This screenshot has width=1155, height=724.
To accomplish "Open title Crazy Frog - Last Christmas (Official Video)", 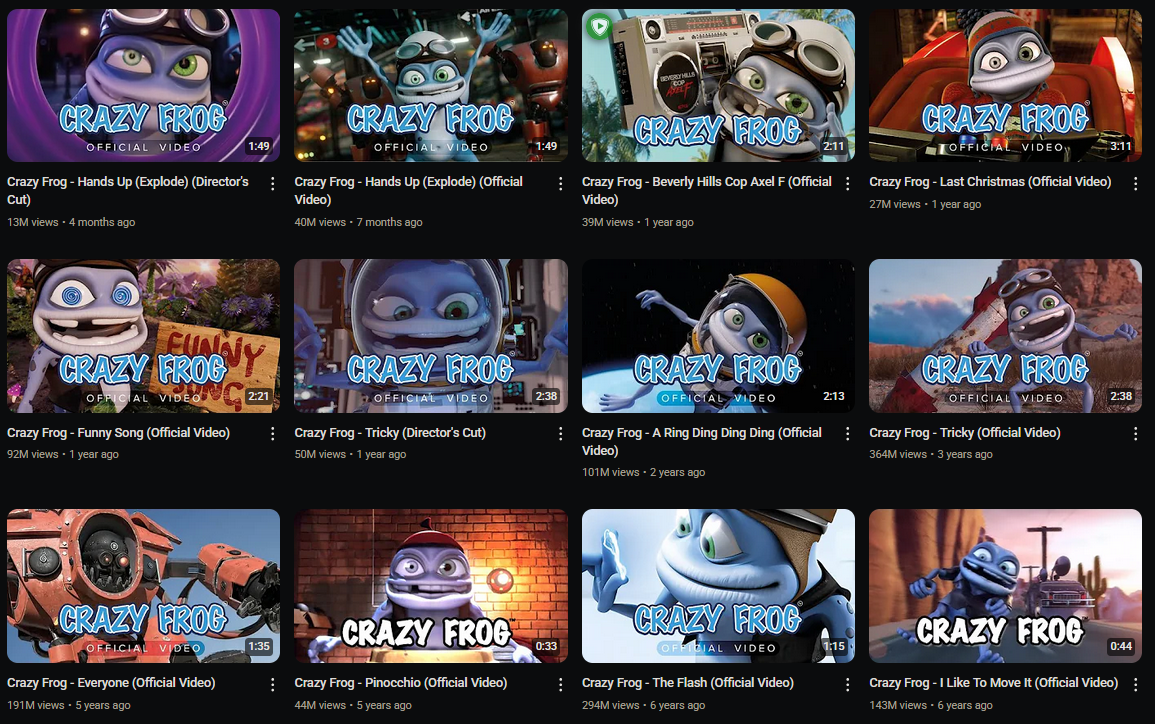I will (990, 182).
